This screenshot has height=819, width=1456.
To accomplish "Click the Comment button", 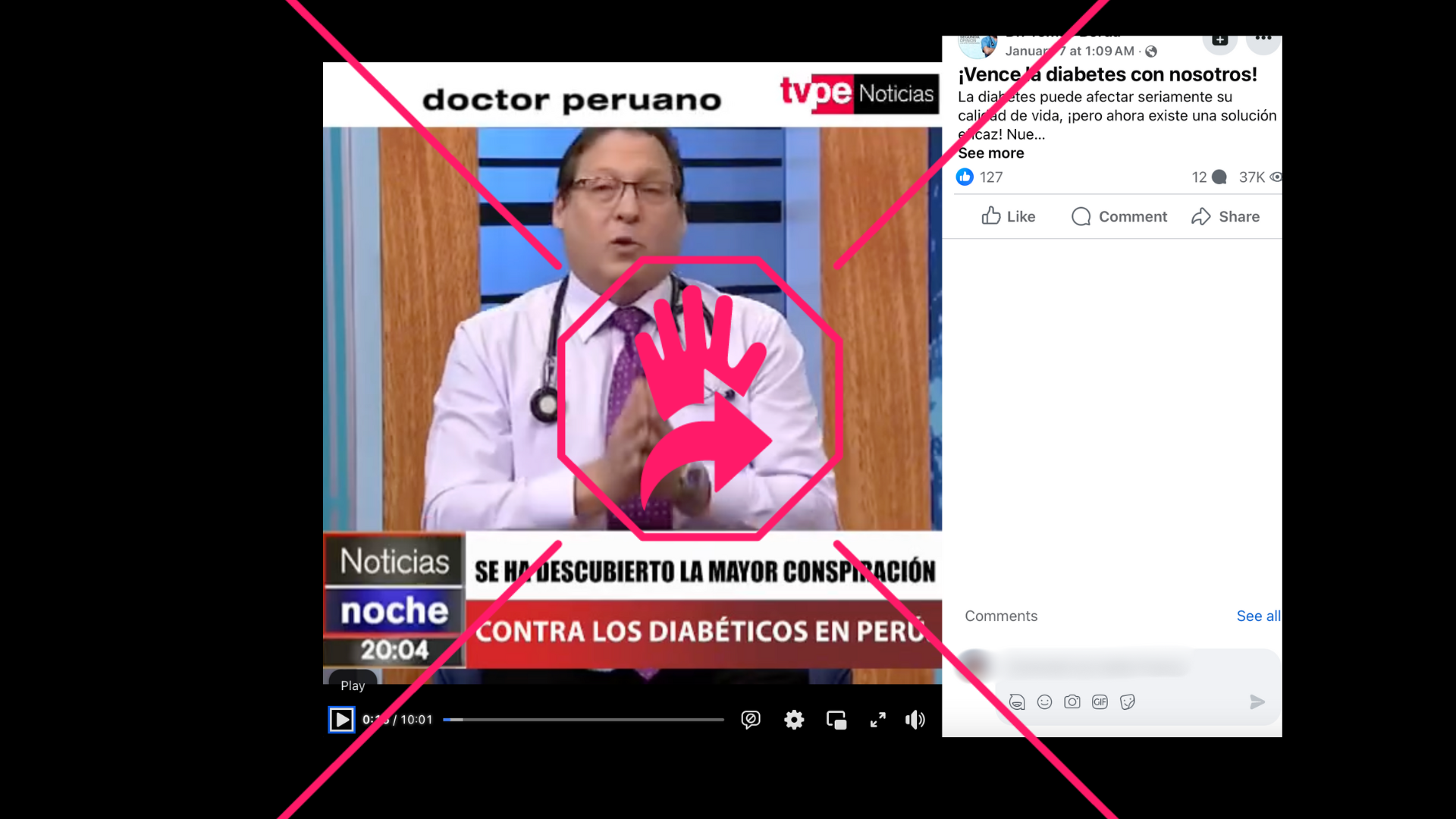I will coord(1119,216).
